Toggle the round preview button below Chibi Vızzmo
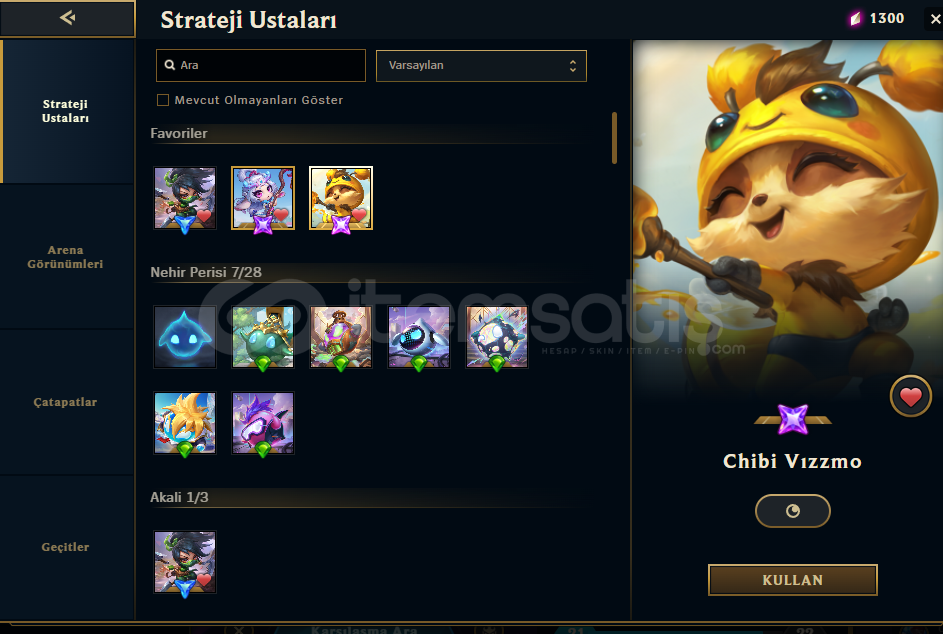Screen dimensions: 943x634 (793, 511)
